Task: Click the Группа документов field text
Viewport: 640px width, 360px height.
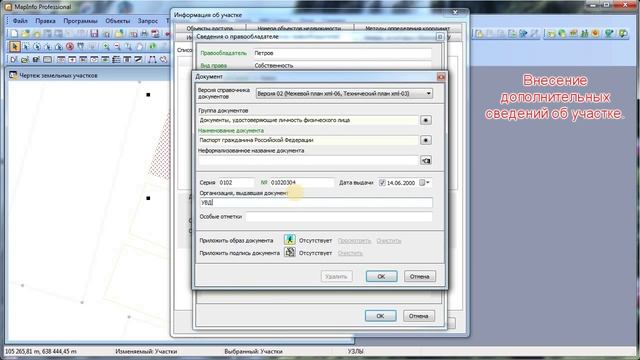Action: (x=275, y=120)
